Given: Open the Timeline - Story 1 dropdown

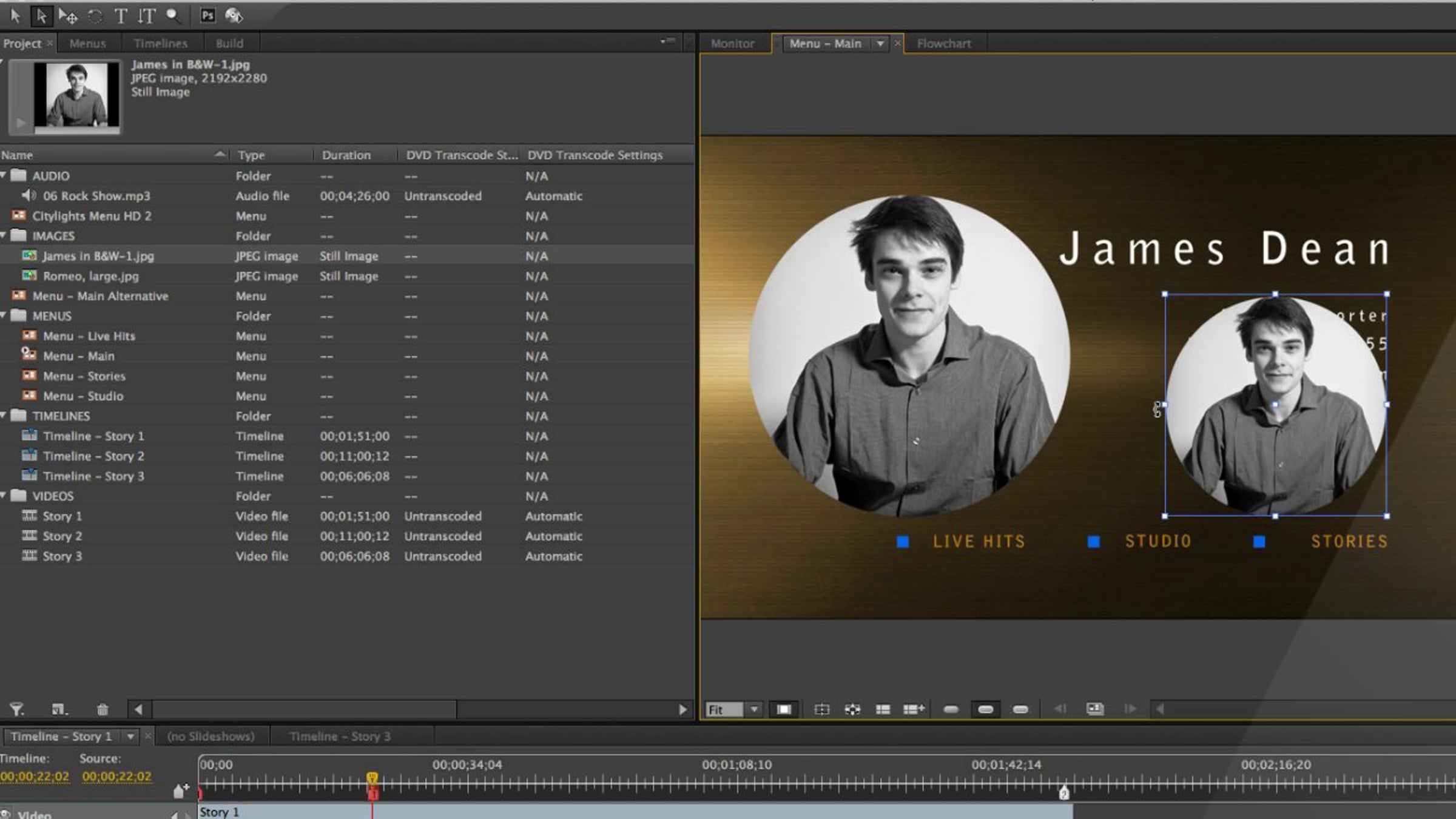Looking at the screenshot, I should point(130,736).
